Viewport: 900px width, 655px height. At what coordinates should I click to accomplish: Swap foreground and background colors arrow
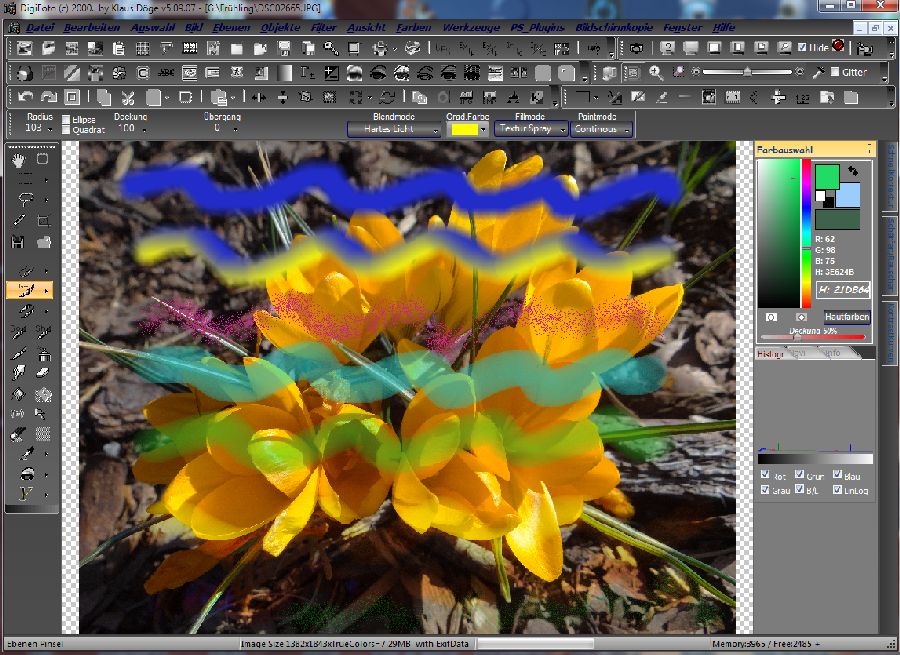(x=851, y=171)
